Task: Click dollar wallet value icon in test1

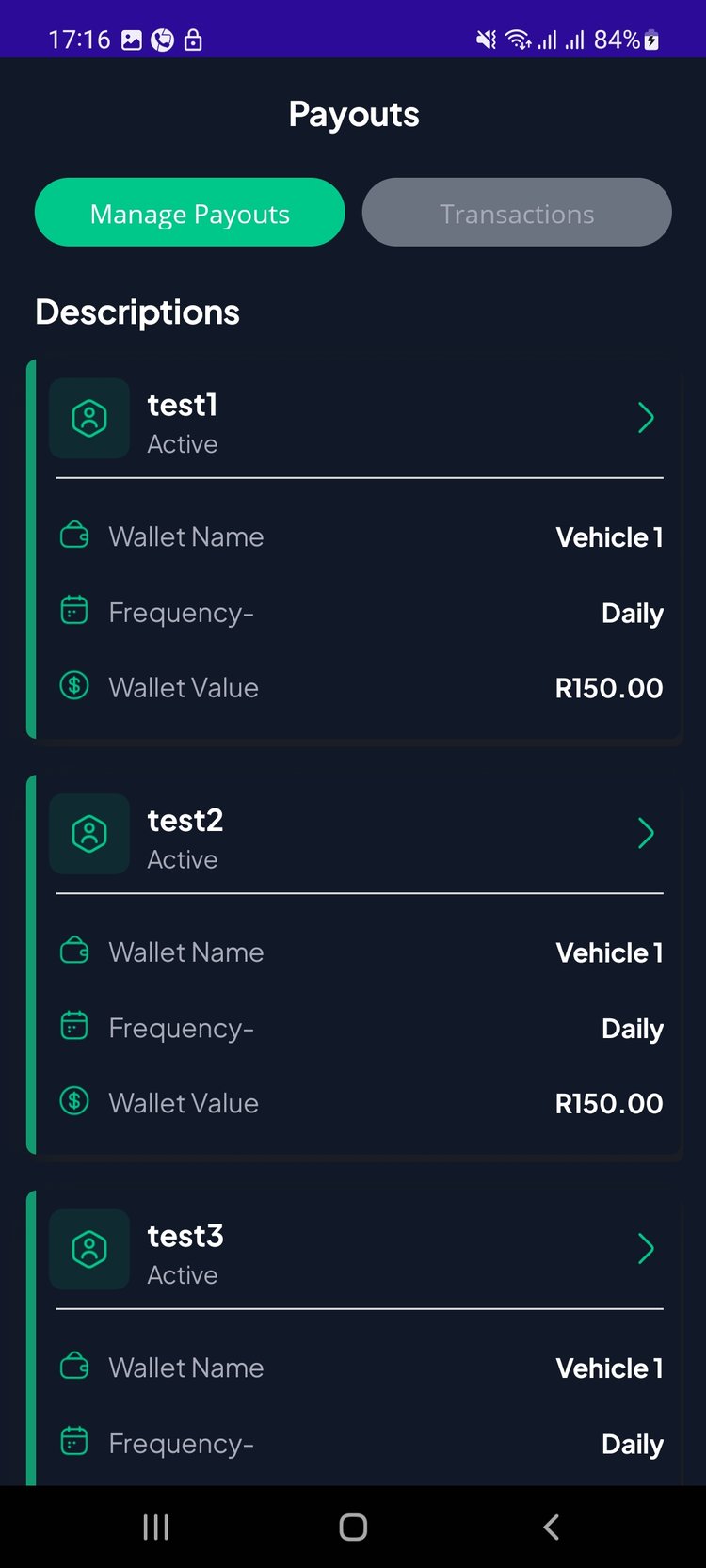Action: pos(74,685)
